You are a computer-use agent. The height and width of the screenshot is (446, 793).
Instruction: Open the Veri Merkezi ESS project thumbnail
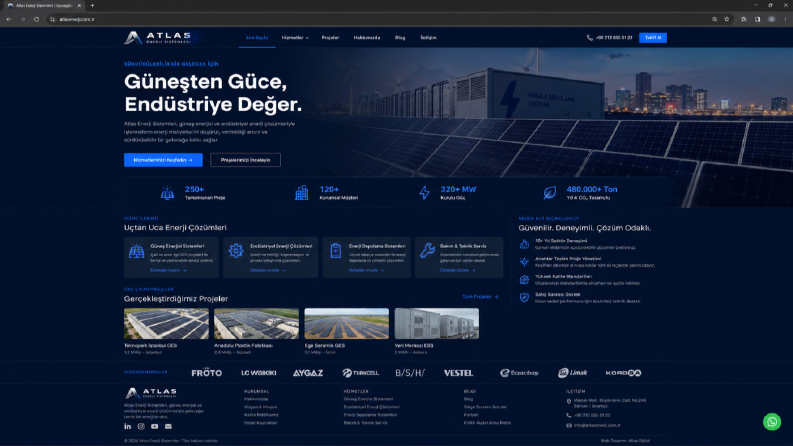point(436,324)
